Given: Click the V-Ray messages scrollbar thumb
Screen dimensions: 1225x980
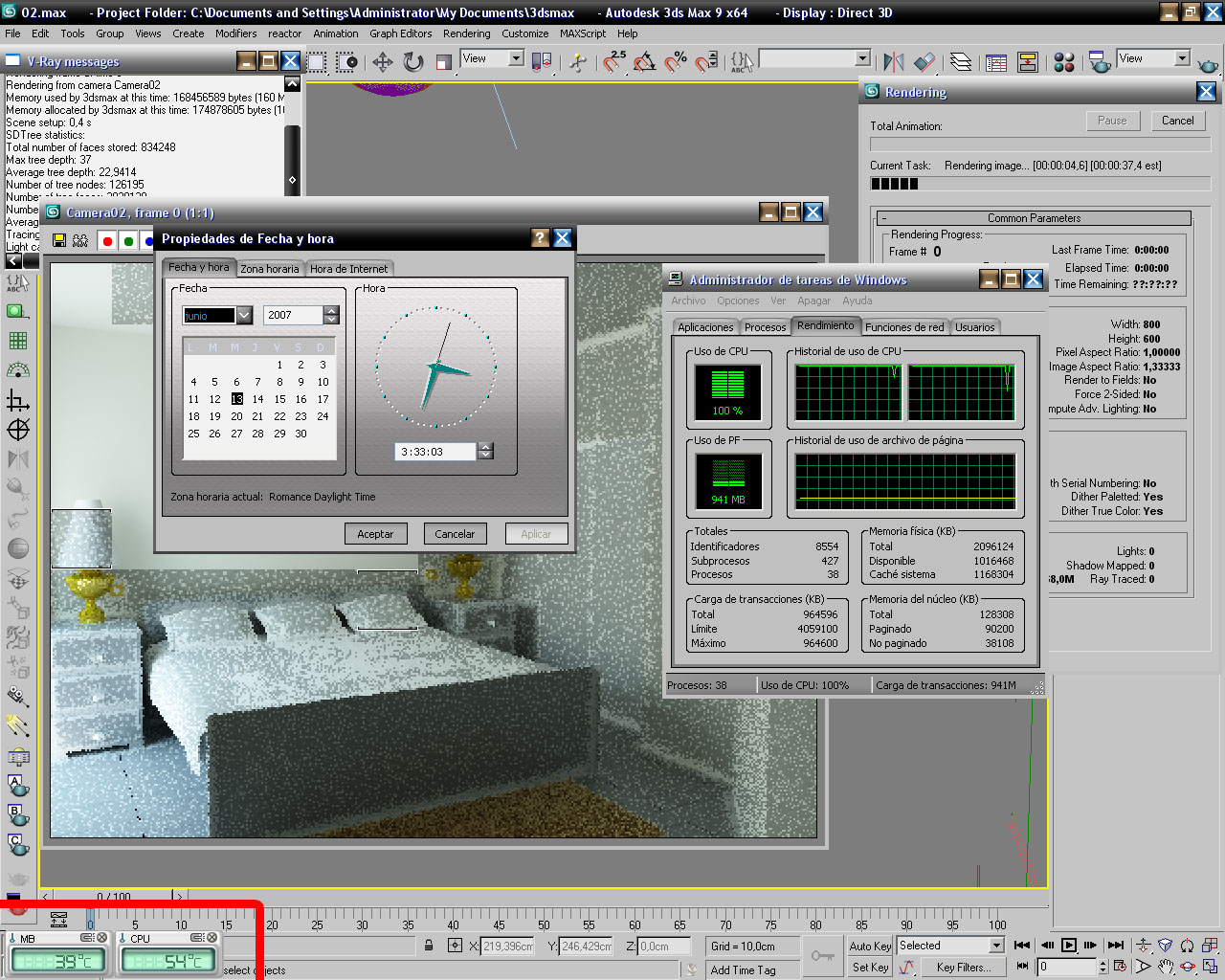Looking at the screenshot, I should click(x=292, y=161).
